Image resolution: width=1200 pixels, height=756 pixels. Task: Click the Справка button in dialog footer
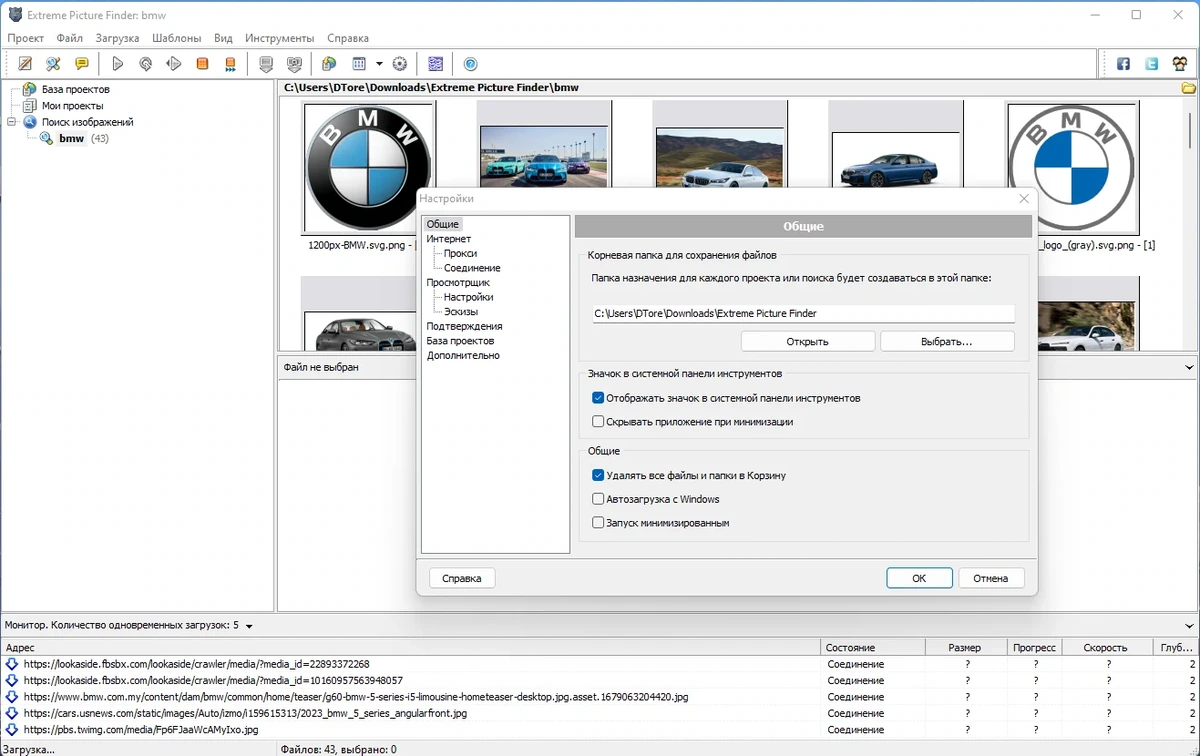pos(462,578)
